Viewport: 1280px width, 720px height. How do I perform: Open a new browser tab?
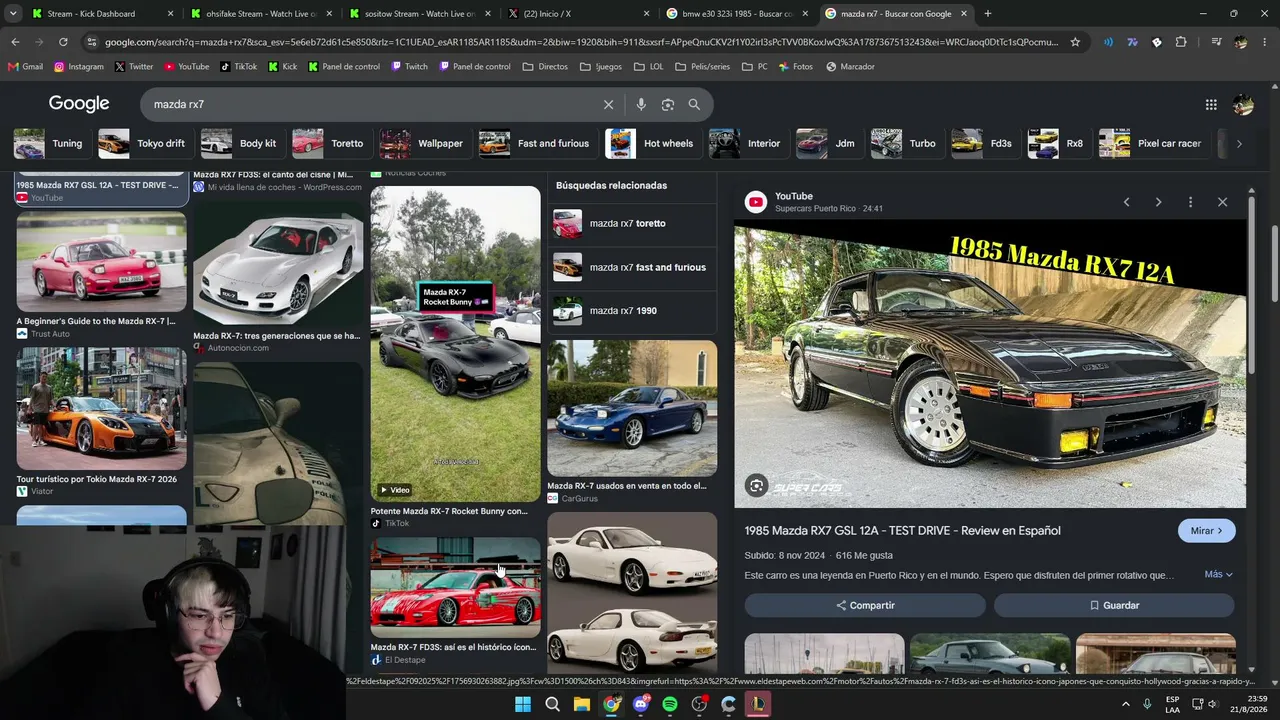[987, 14]
